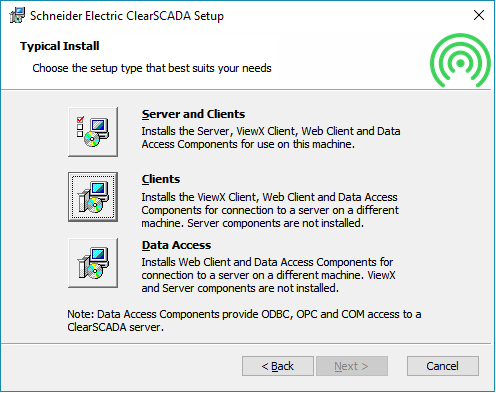Screen dimensions: 496x393
Task: Click "Choose the setup type" subtitle text
Action: (152, 68)
